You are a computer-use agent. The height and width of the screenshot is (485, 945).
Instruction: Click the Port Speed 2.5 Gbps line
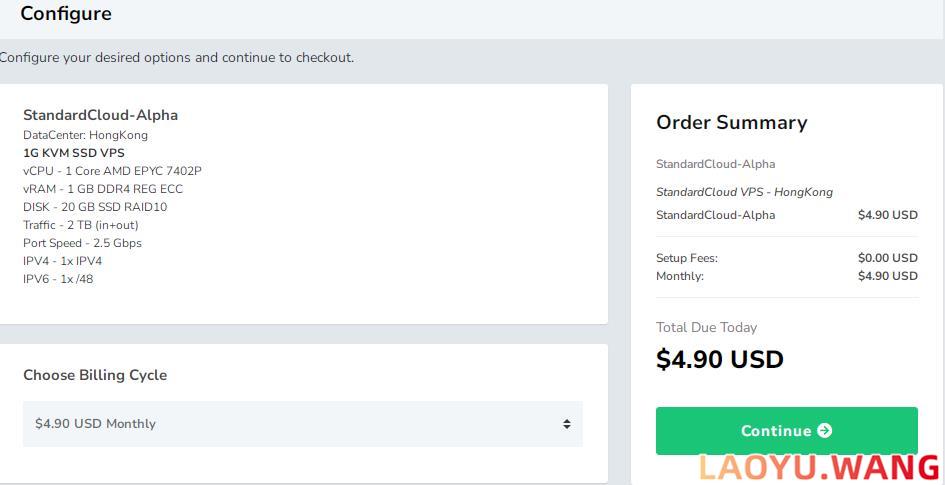click(82, 243)
